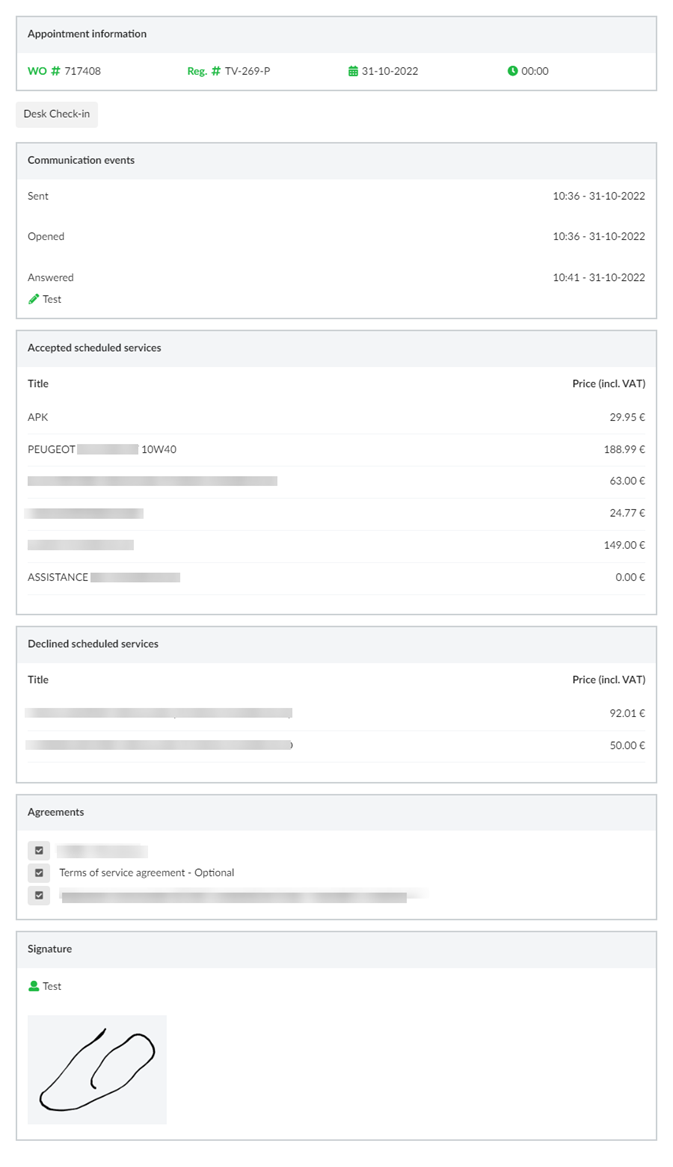
Task: Click the green calendar icon
Action: 353,71
